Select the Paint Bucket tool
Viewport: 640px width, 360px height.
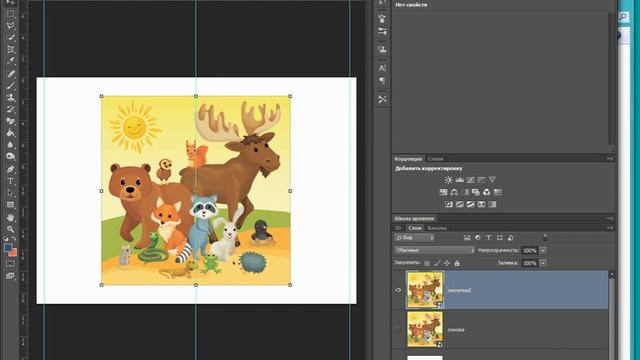[x=10, y=133]
